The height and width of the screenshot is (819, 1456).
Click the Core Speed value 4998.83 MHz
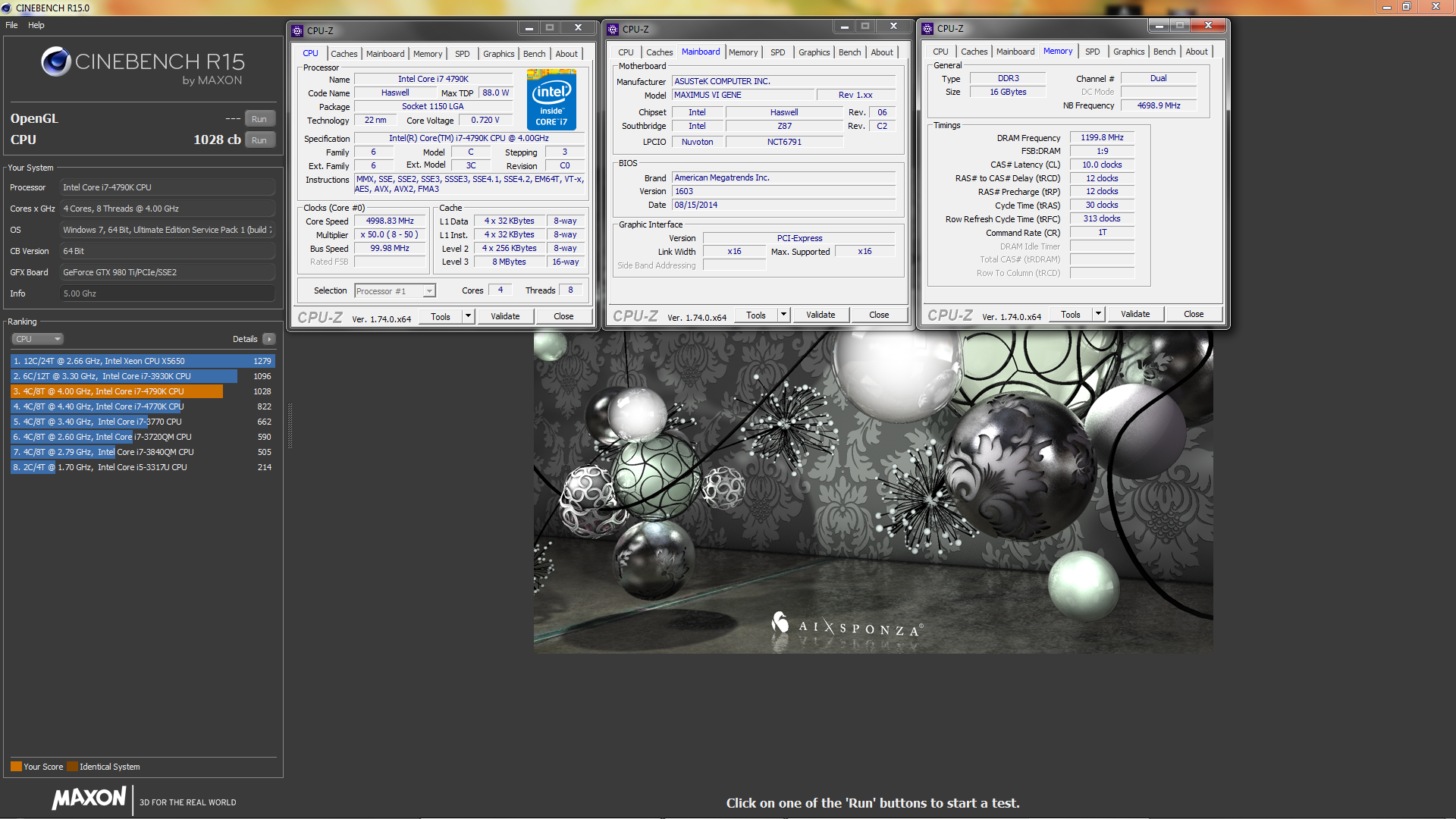tap(390, 221)
